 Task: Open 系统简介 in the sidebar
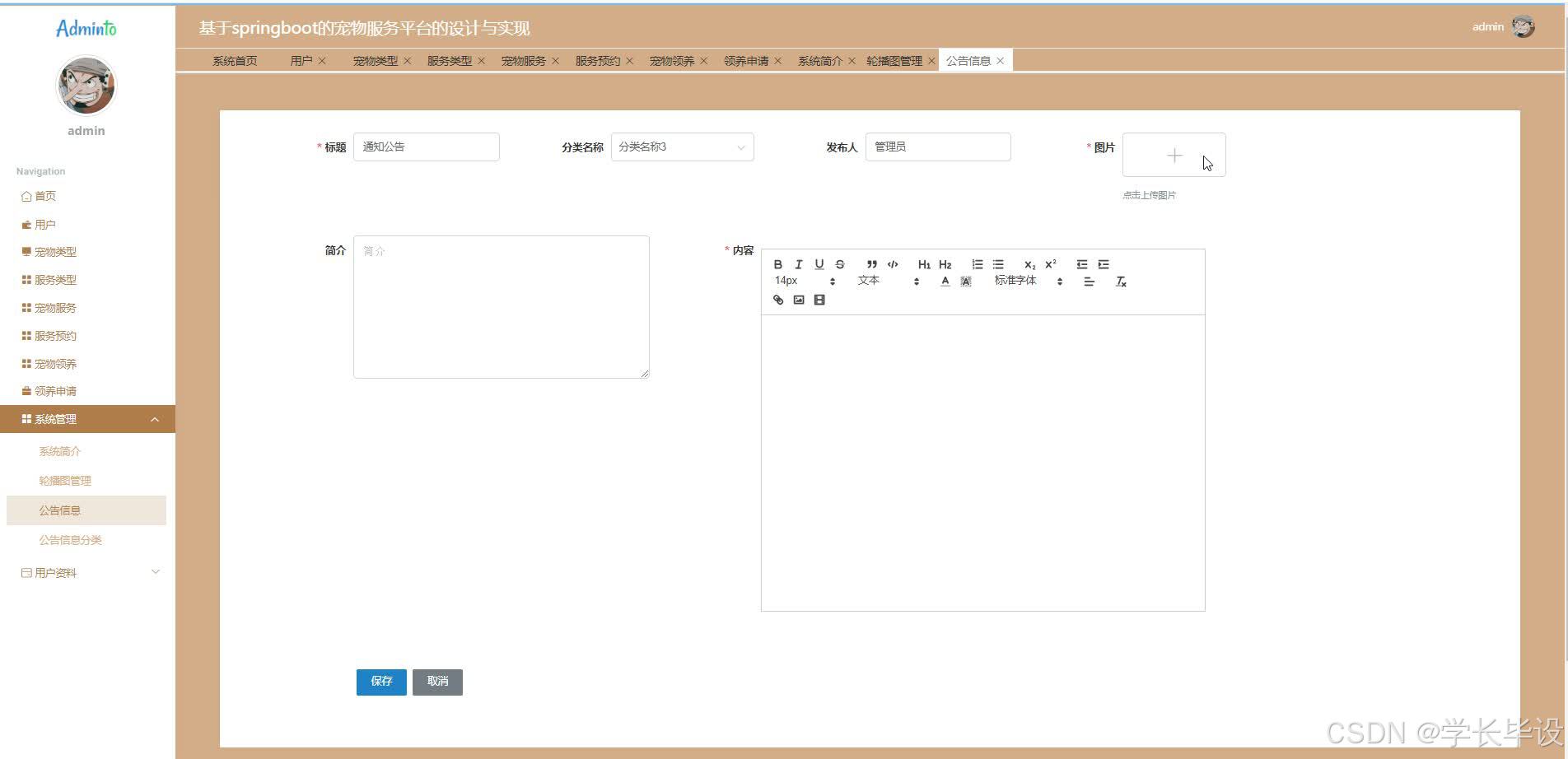pyautogui.click(x=60, y=451)
